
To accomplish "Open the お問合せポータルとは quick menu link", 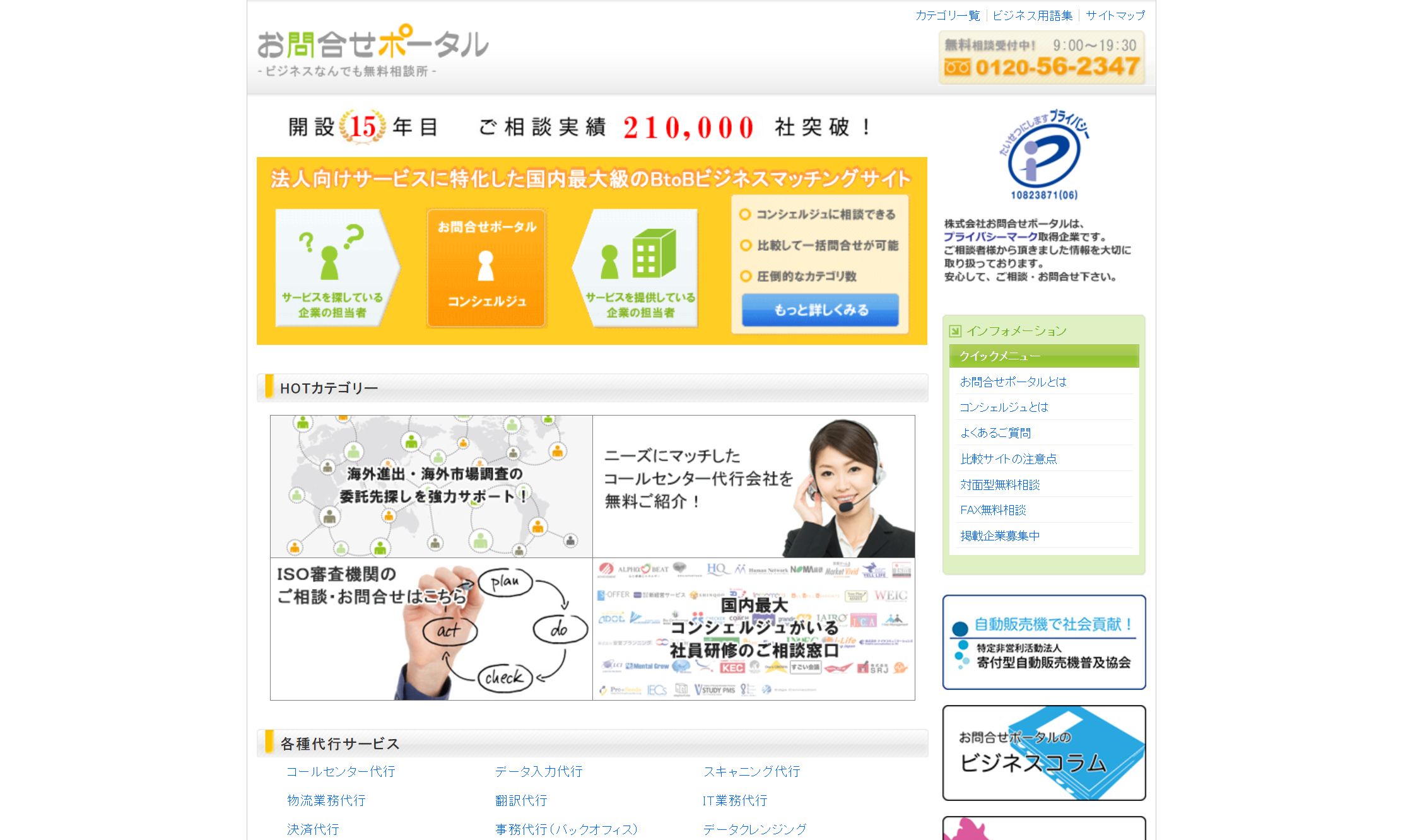I will point(1013,382).
